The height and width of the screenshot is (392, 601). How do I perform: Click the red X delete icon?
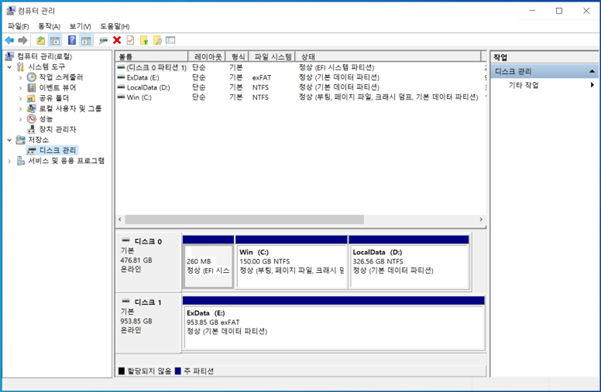(117, 40)
